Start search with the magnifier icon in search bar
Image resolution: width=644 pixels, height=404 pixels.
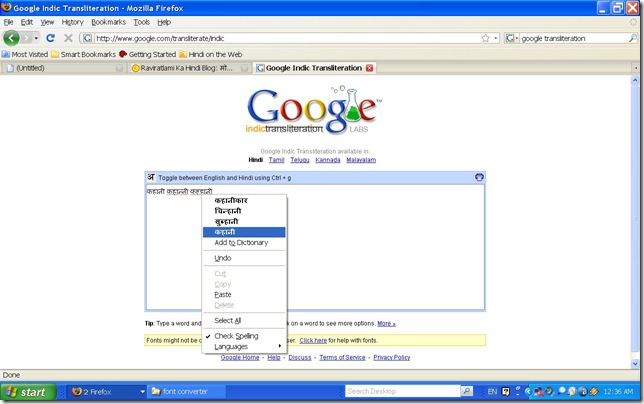[632, 38]
